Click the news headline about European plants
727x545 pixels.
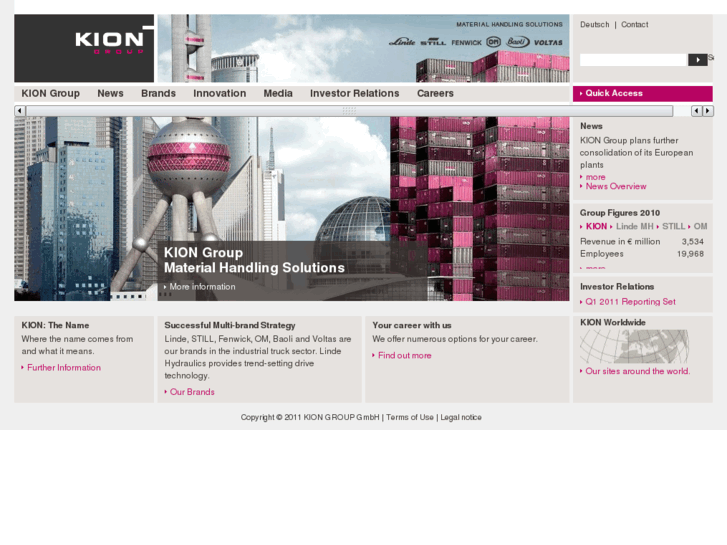coord(637,153)
